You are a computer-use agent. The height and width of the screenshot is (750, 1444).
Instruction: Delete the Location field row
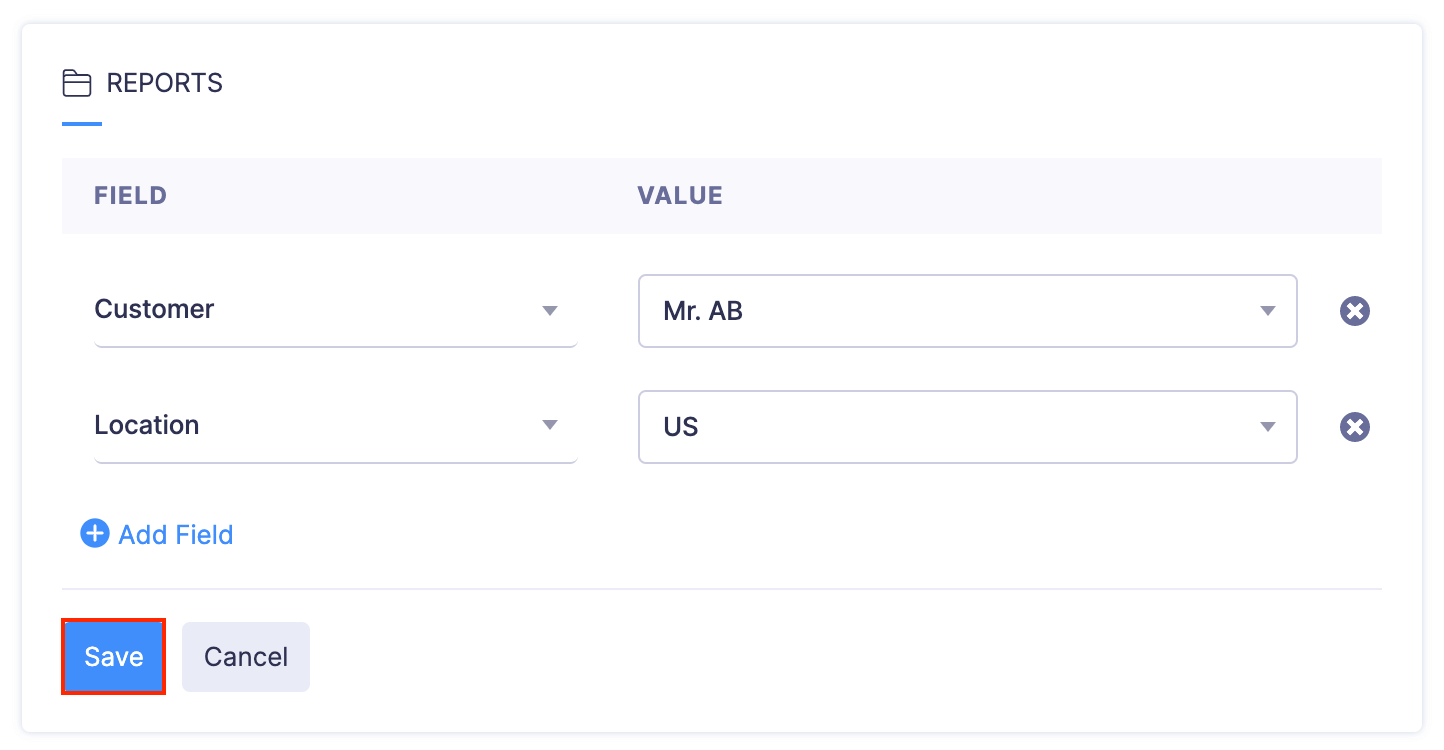tap(1354, 427)
